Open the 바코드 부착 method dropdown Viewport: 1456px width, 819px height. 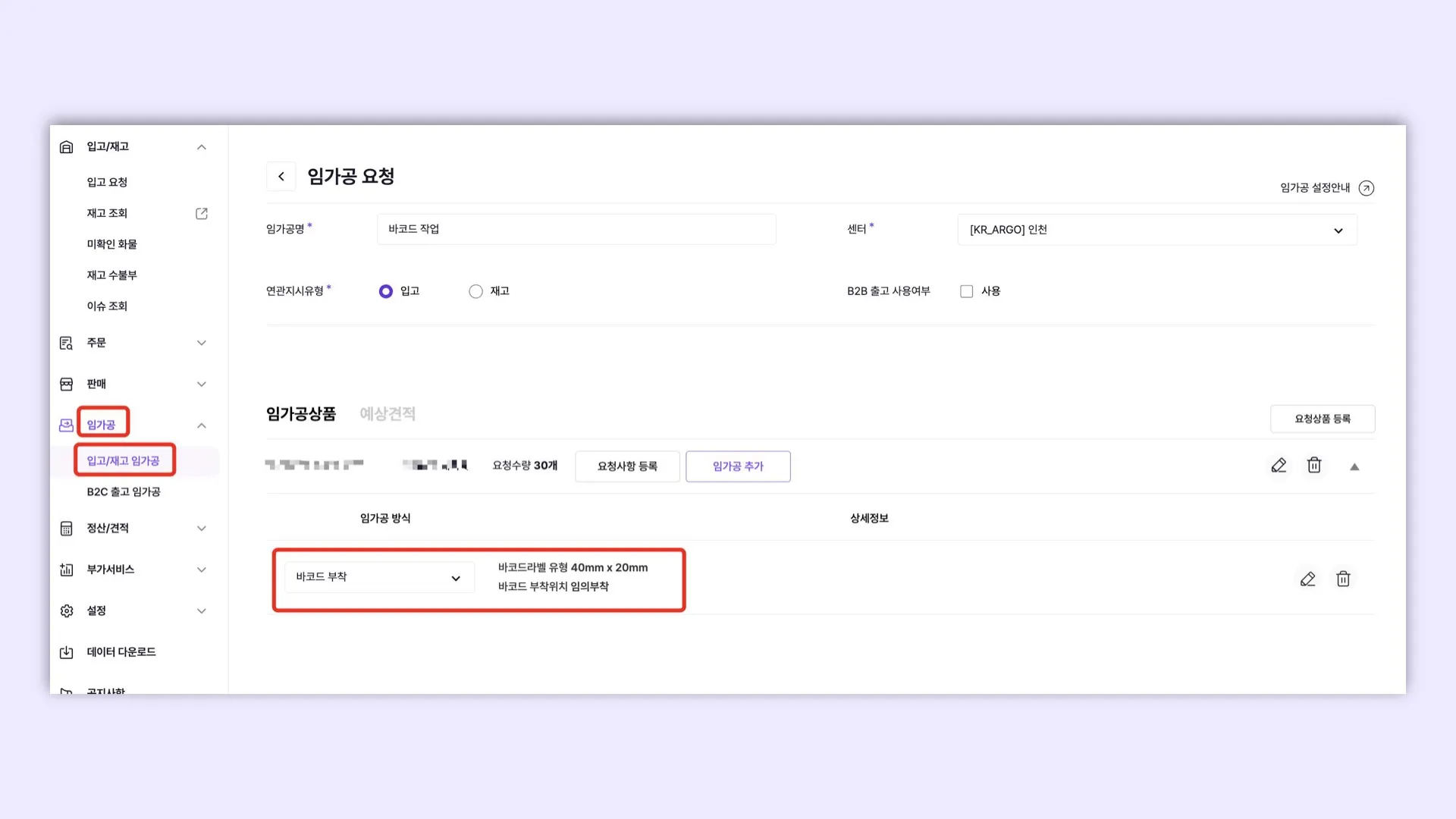379,578
